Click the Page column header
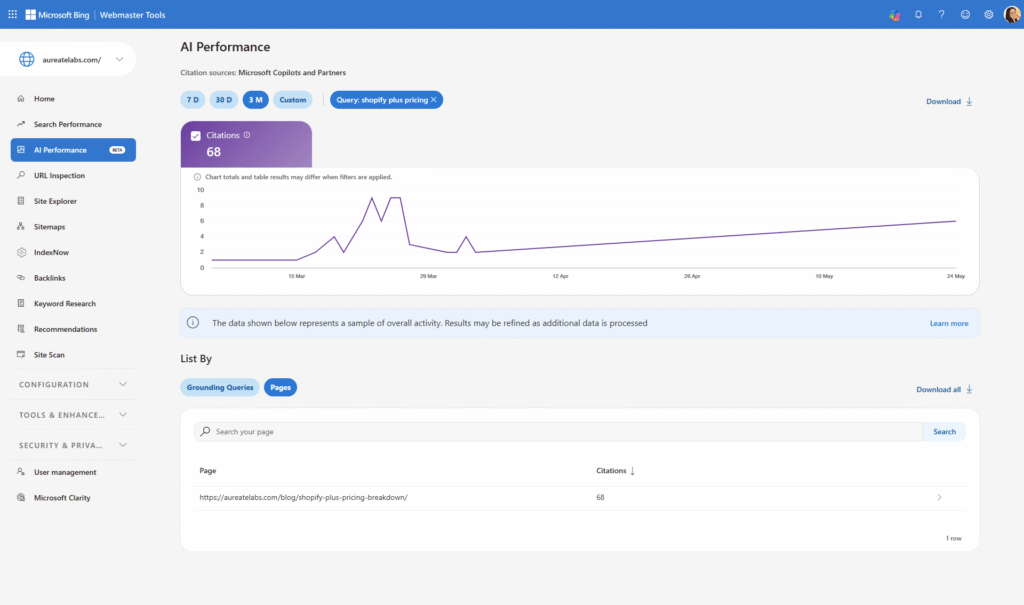 pyautogui.click(x=208, y=470)
